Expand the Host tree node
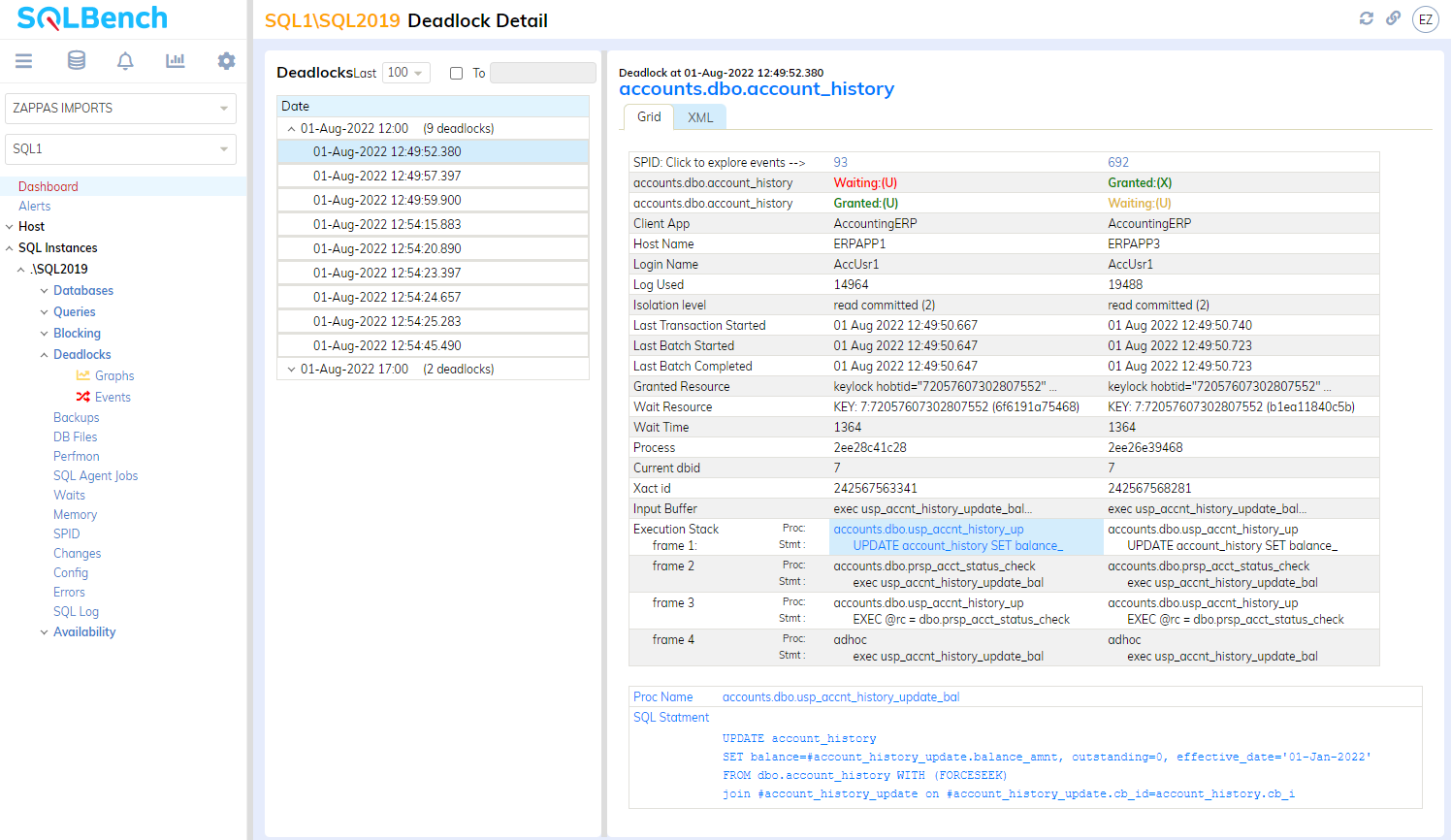Image resolution: width=1451 pixels, height=840 pixels. pos(9,227)
